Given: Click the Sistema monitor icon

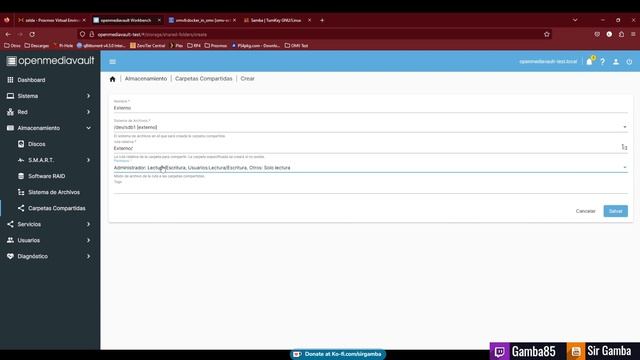Looking at the screenshot, I should [10, 96].
